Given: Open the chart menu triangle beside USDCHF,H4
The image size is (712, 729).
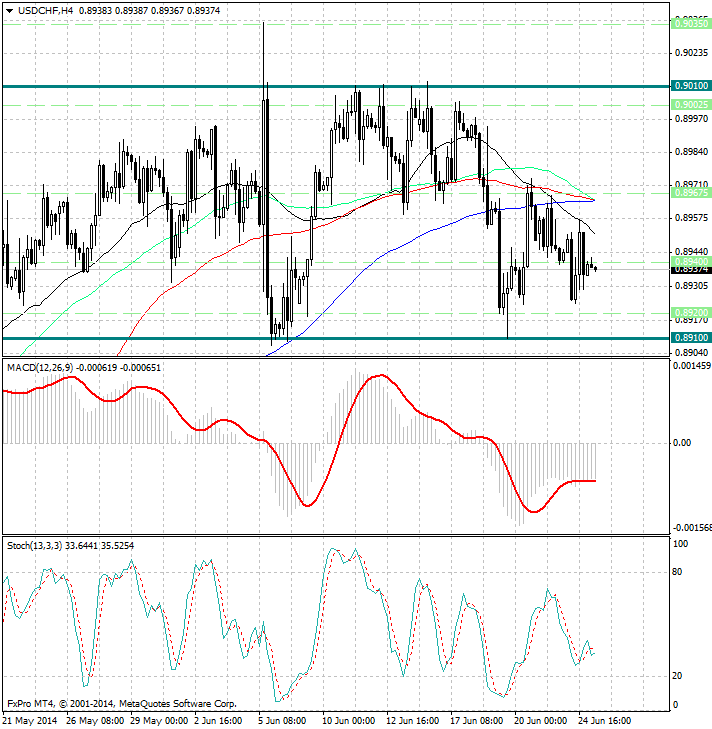Looking at the screenshot, I should (x=10, y=11).
